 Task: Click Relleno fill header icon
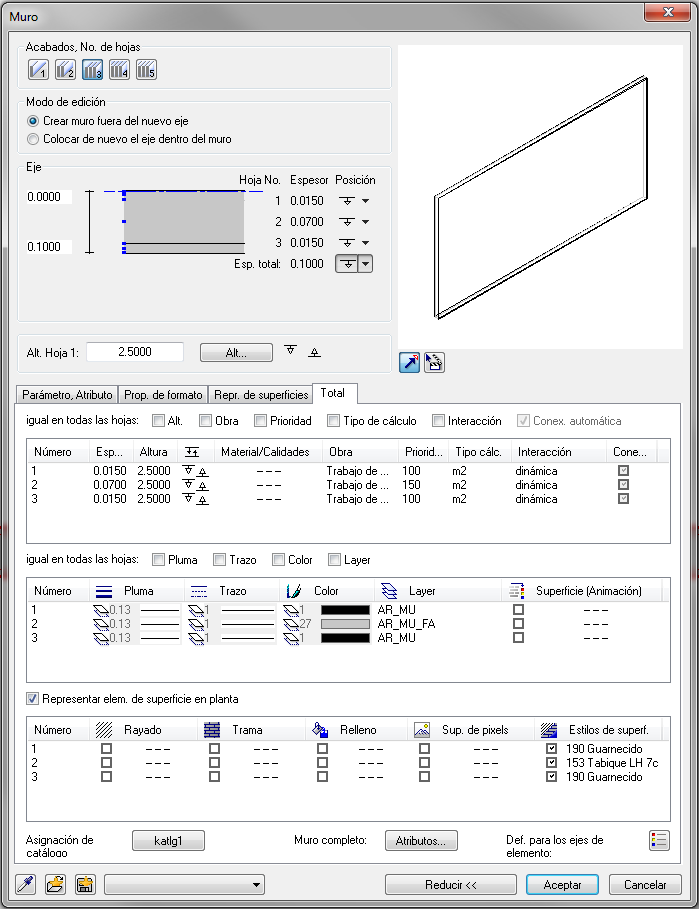pyautogui.click(x=320, y=730)
